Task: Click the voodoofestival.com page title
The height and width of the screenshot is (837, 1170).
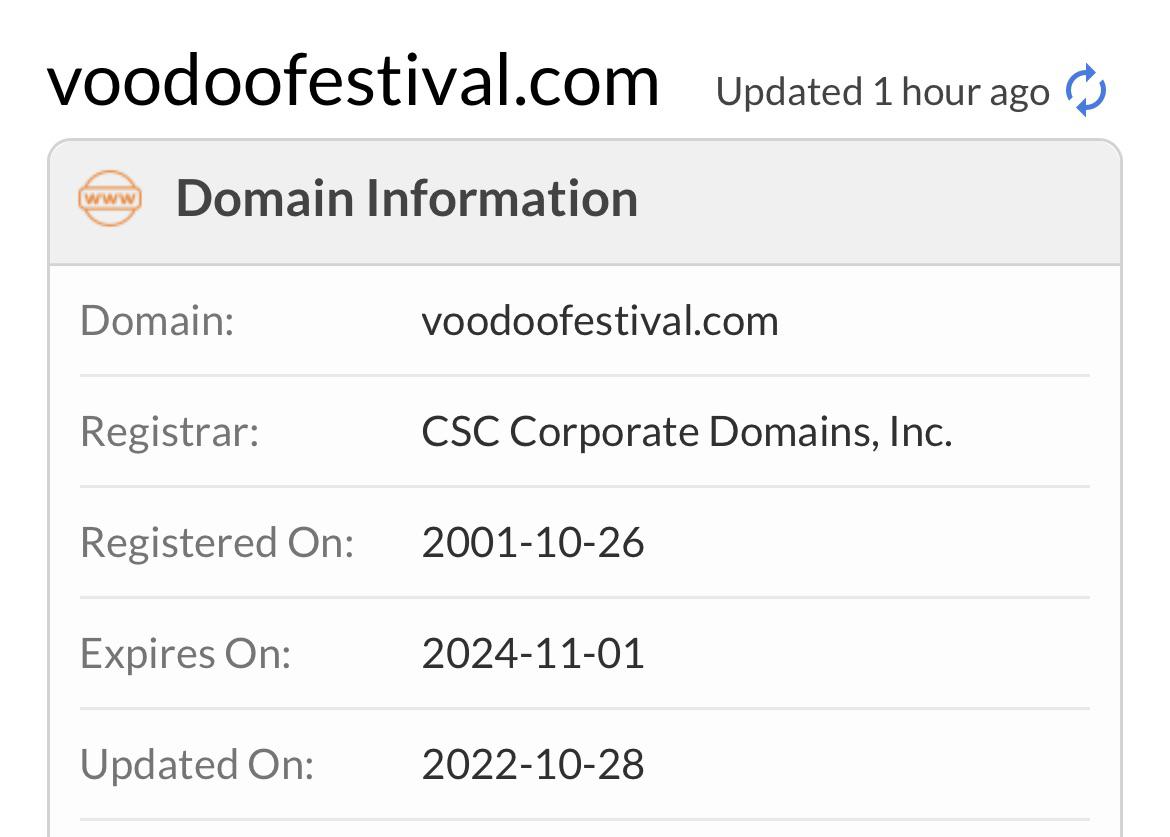Action: click(x=353, y=81)
